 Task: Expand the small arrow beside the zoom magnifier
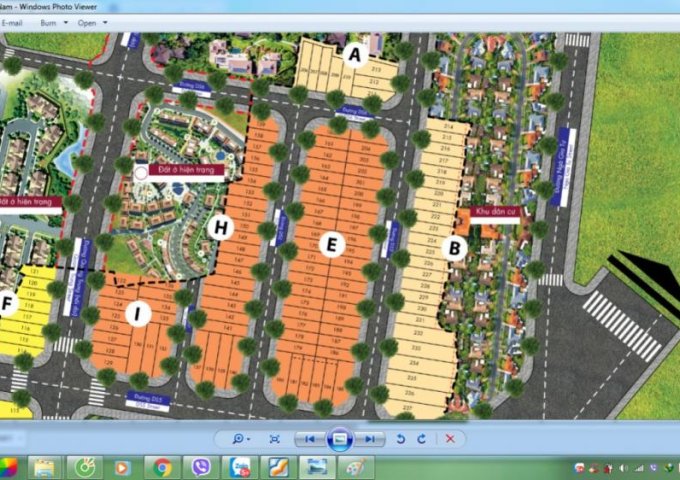[248, 439]
